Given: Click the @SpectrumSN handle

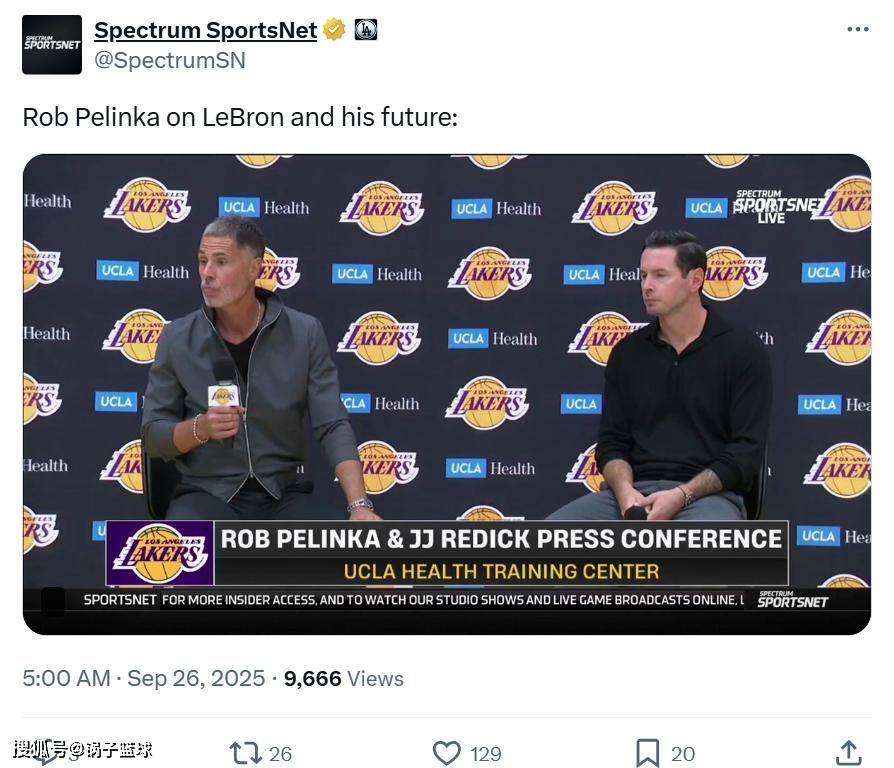Looking at the screenshot, I should pyautogui.click(x=169, y=60).
